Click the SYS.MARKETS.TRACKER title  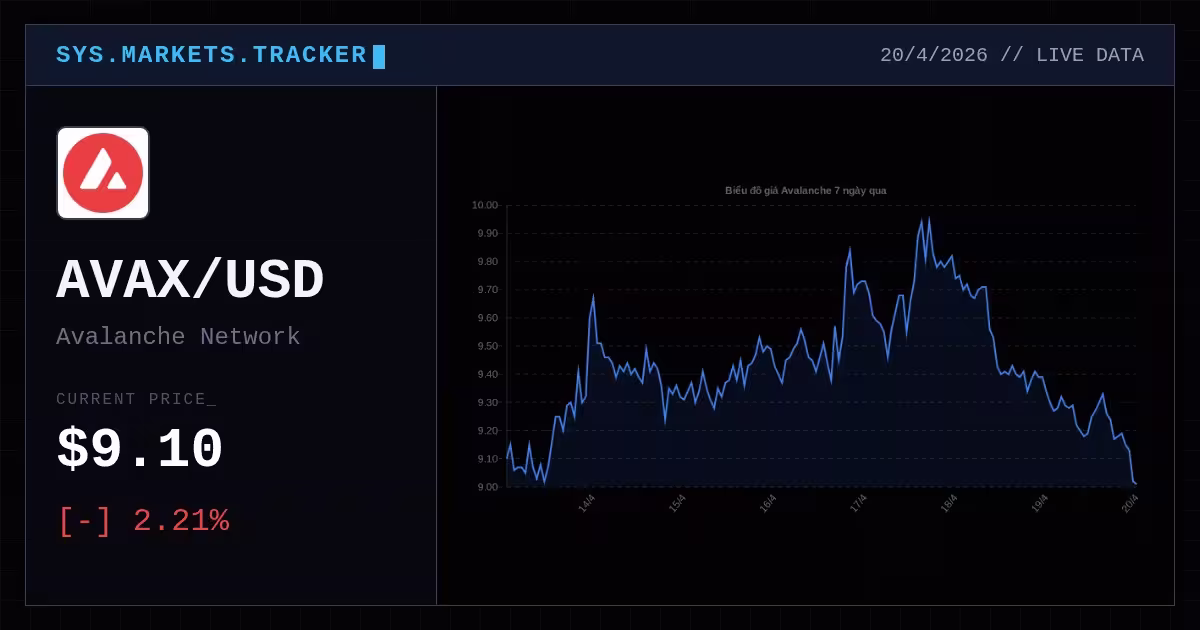coord(211,55)
